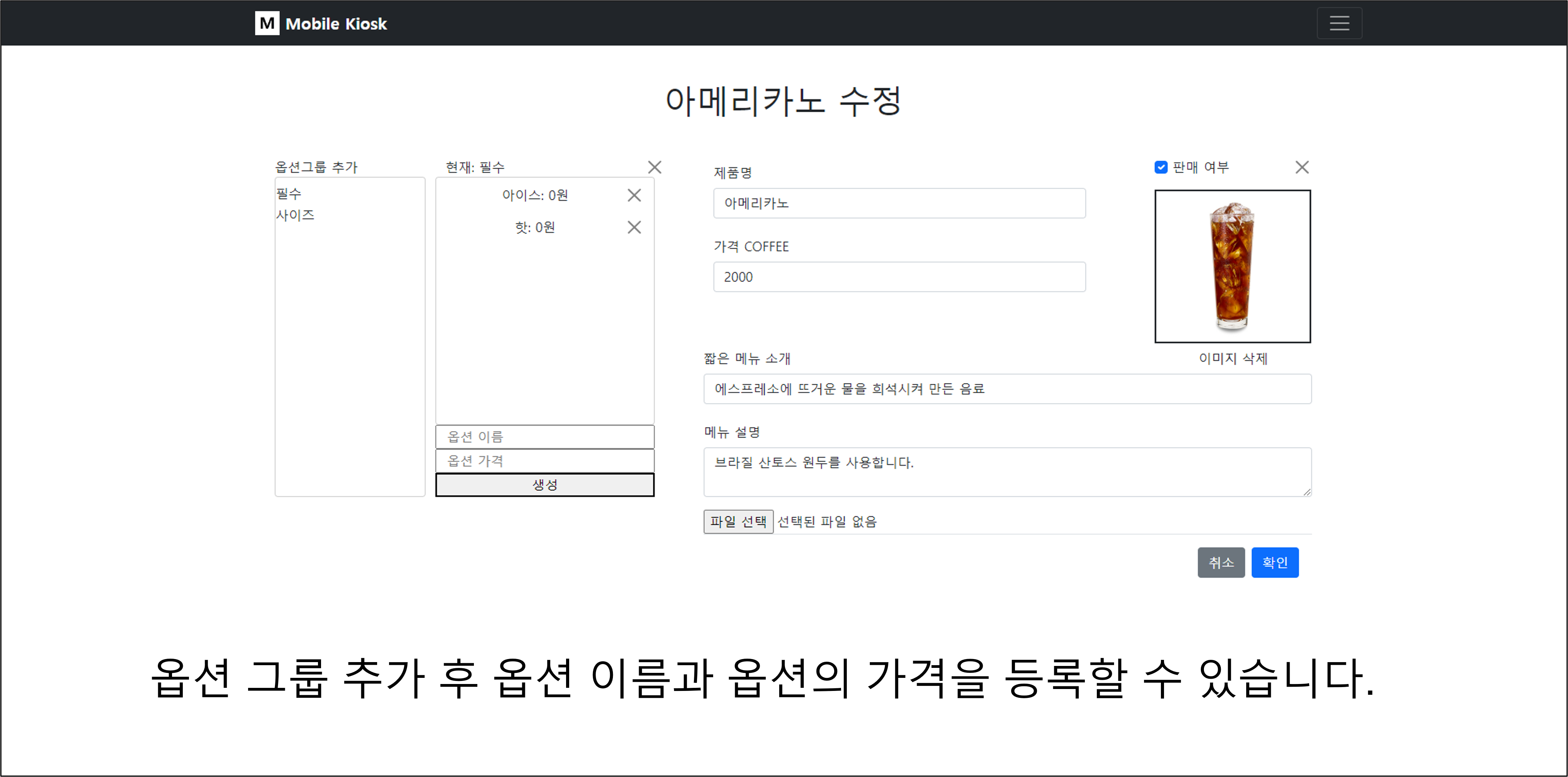The width and height of the screenshot is (1568, 777).
Task: Click the 아이스: 0원 option text
Action: point(535,195)
